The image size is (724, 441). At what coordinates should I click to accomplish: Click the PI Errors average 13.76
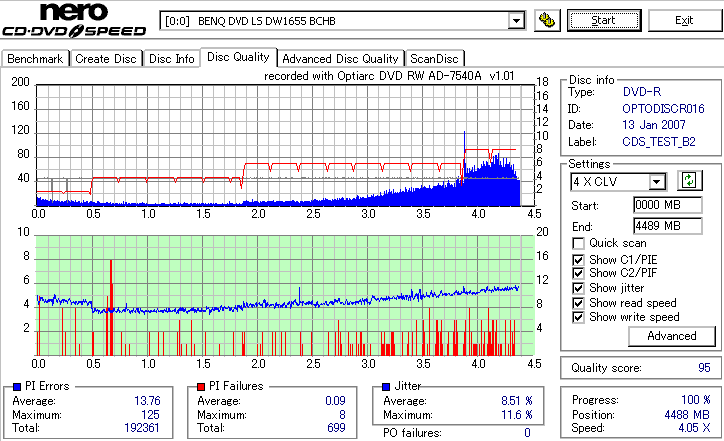pyautogui.click(x=147, y=401)
